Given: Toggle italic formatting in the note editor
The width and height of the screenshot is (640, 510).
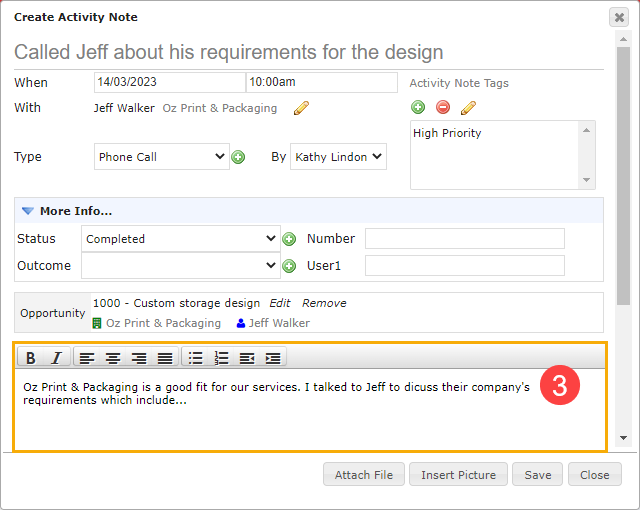Looking at the screenshot, I should (x=56, y=358).
